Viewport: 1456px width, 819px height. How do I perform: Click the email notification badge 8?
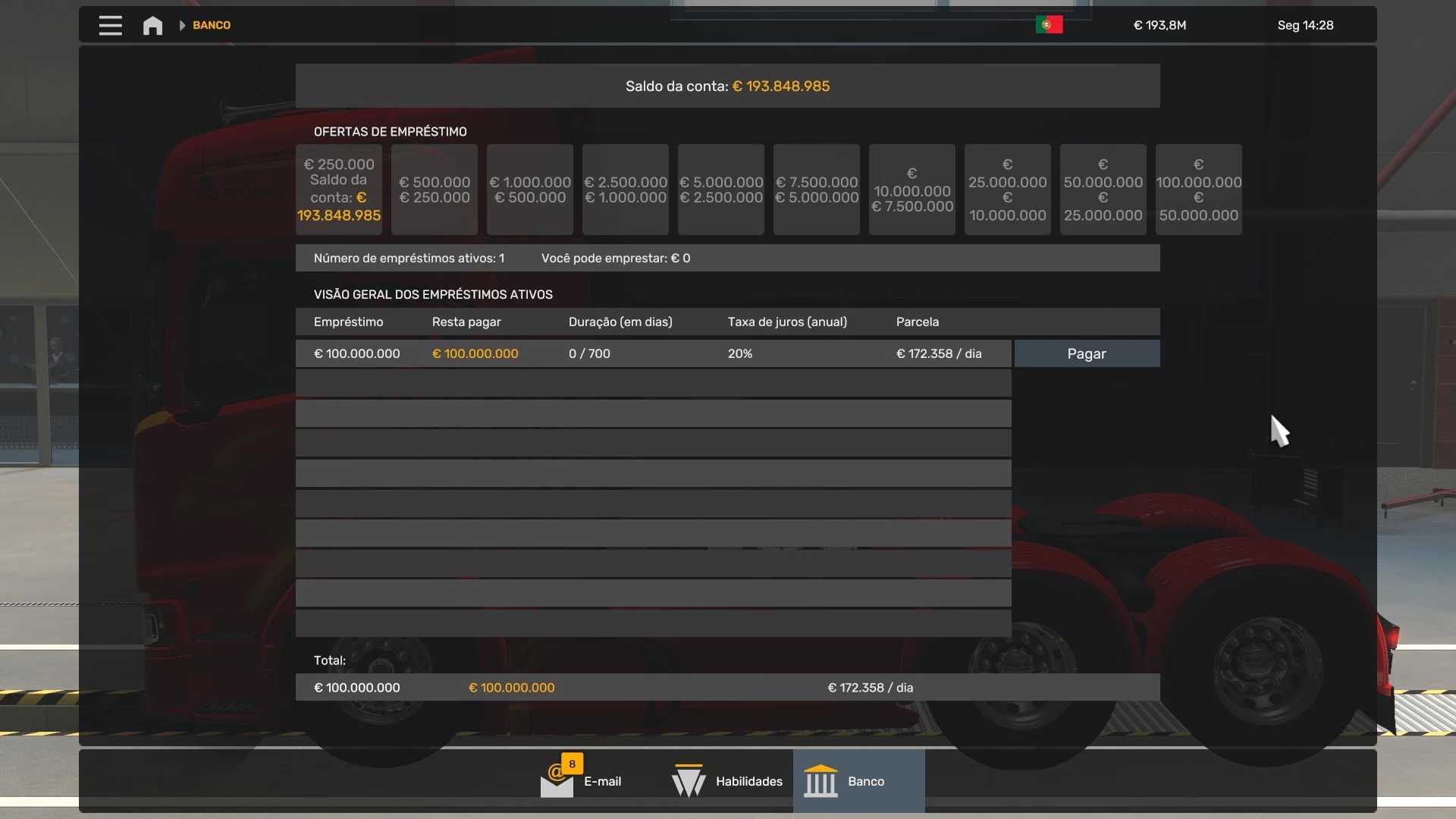click(x=573, y=764)
